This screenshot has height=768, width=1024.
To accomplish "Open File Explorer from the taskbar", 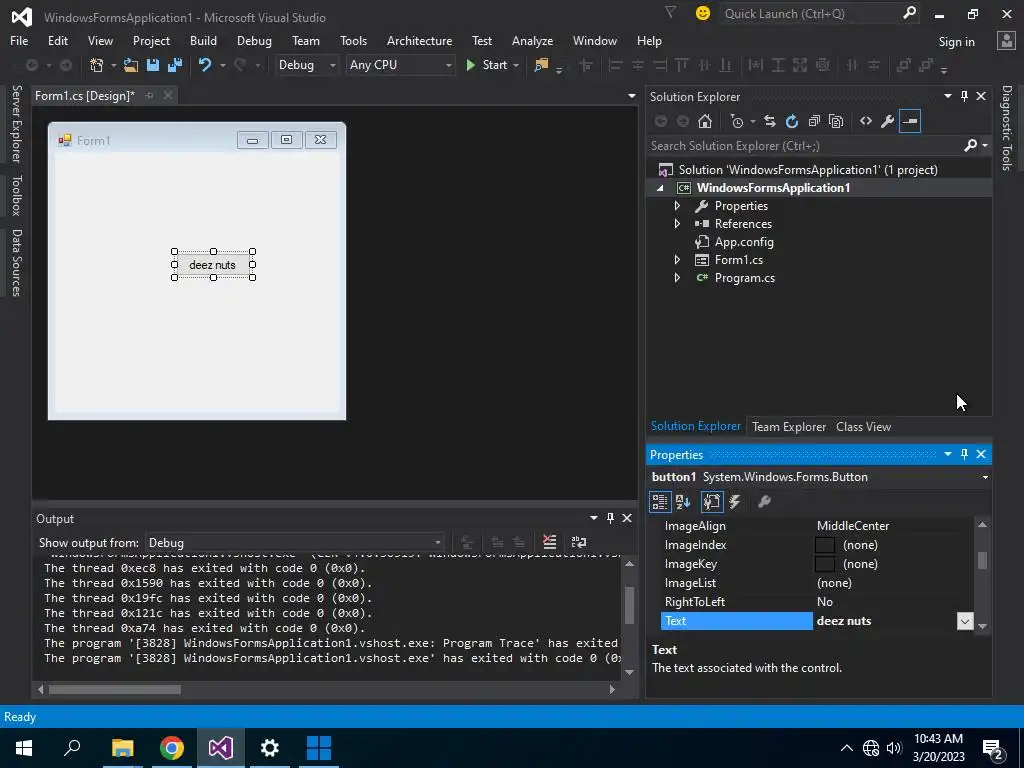I will coord(123,748).
